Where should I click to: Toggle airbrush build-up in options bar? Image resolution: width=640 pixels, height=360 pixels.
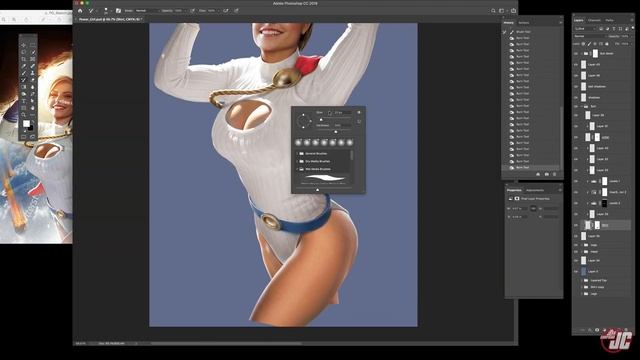pos(226,11)
